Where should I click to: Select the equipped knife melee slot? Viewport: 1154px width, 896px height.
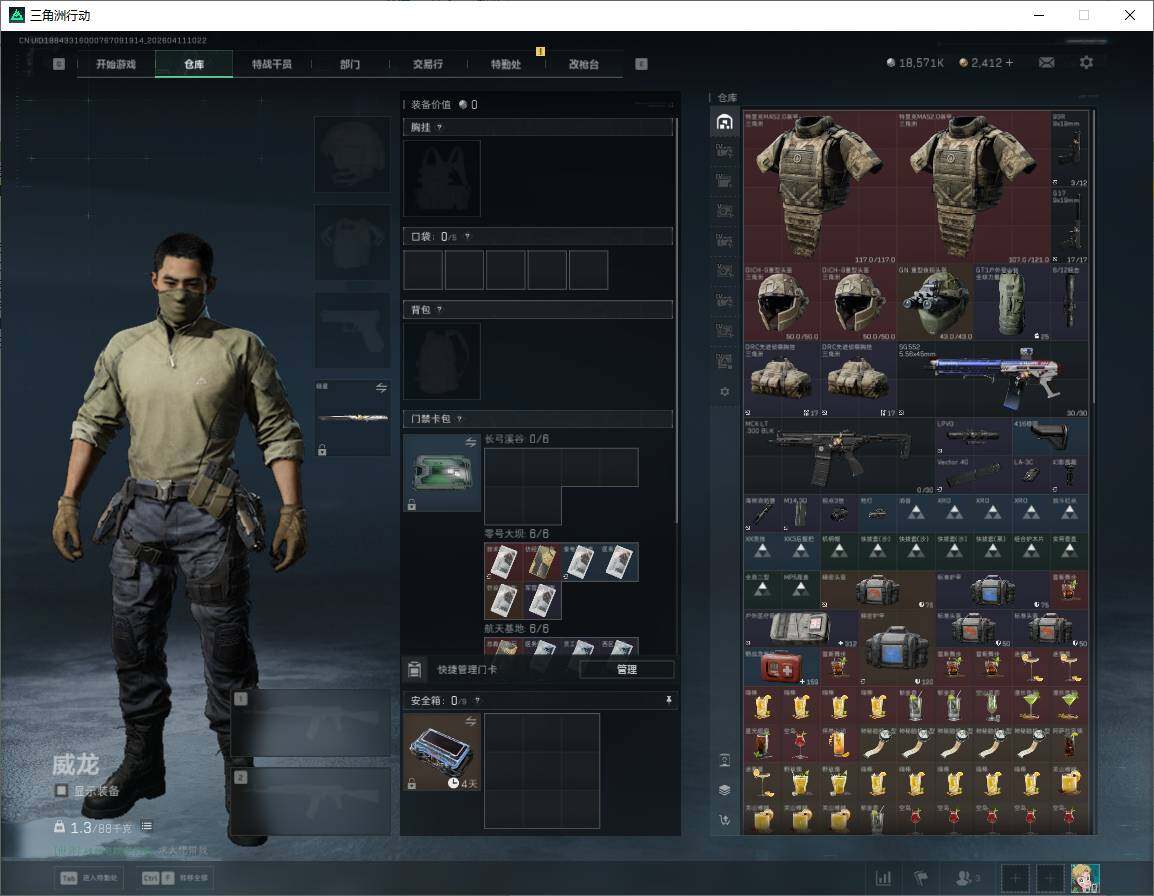(353, 417)
